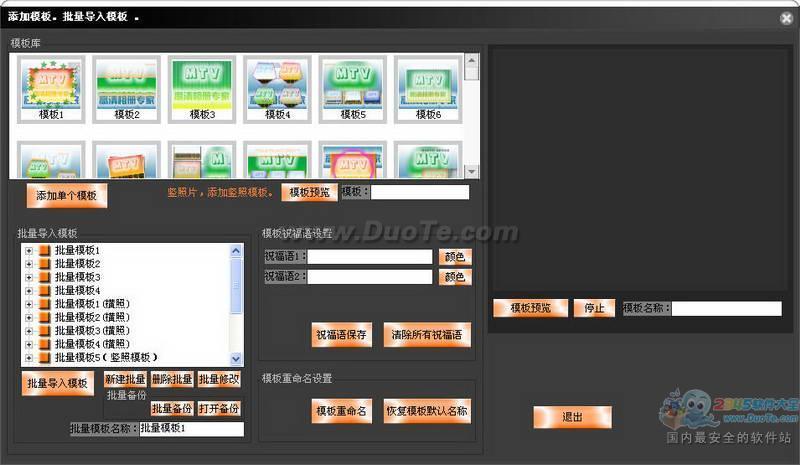Click the book icon of 批量模板4 (横照)
Viewport: 800px width, 465px height.
45,344
